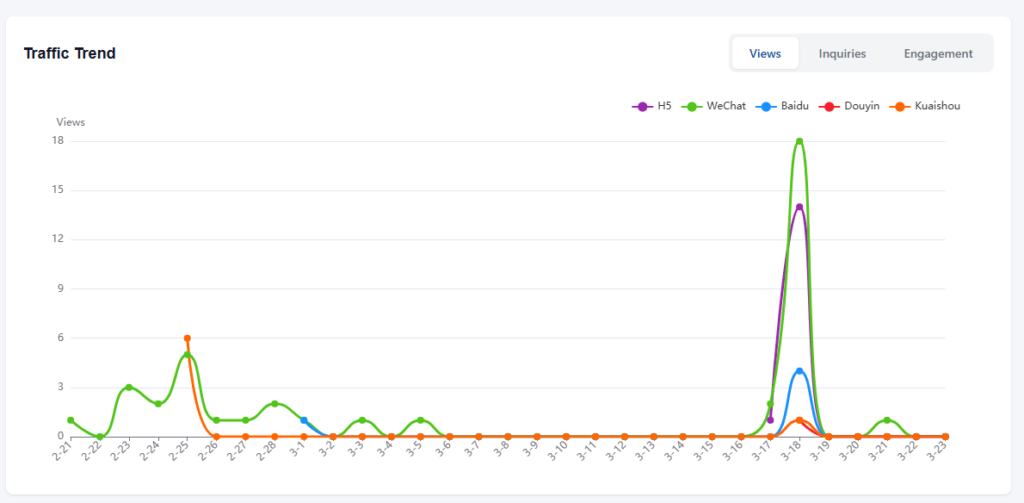
Task: Select the first WeChat point on 2-21
Action: click(x=71, y=420)
